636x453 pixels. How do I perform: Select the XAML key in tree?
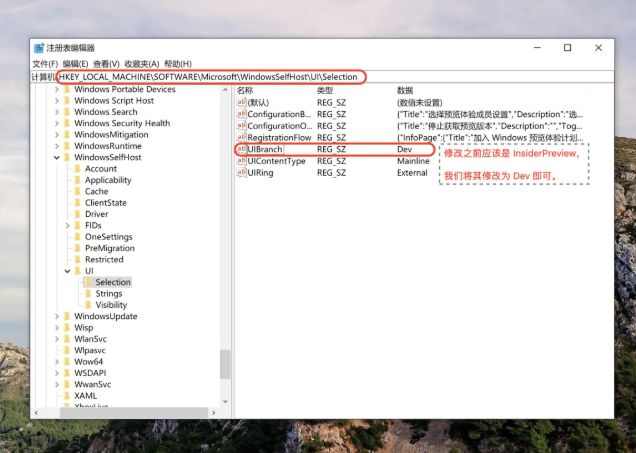[86, 396]
